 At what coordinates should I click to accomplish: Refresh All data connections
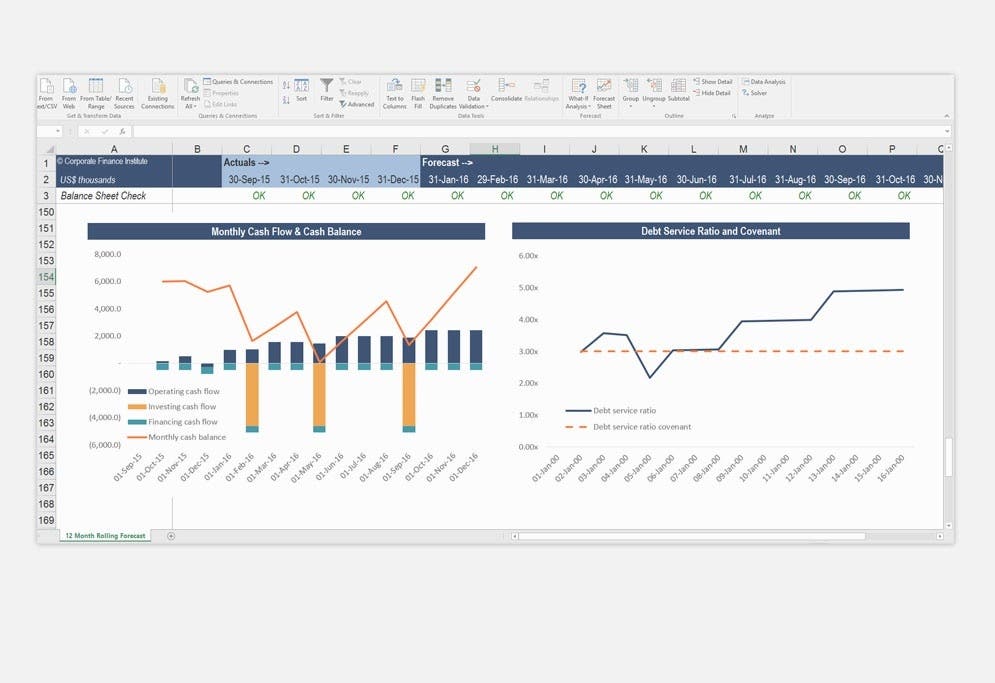190,92
